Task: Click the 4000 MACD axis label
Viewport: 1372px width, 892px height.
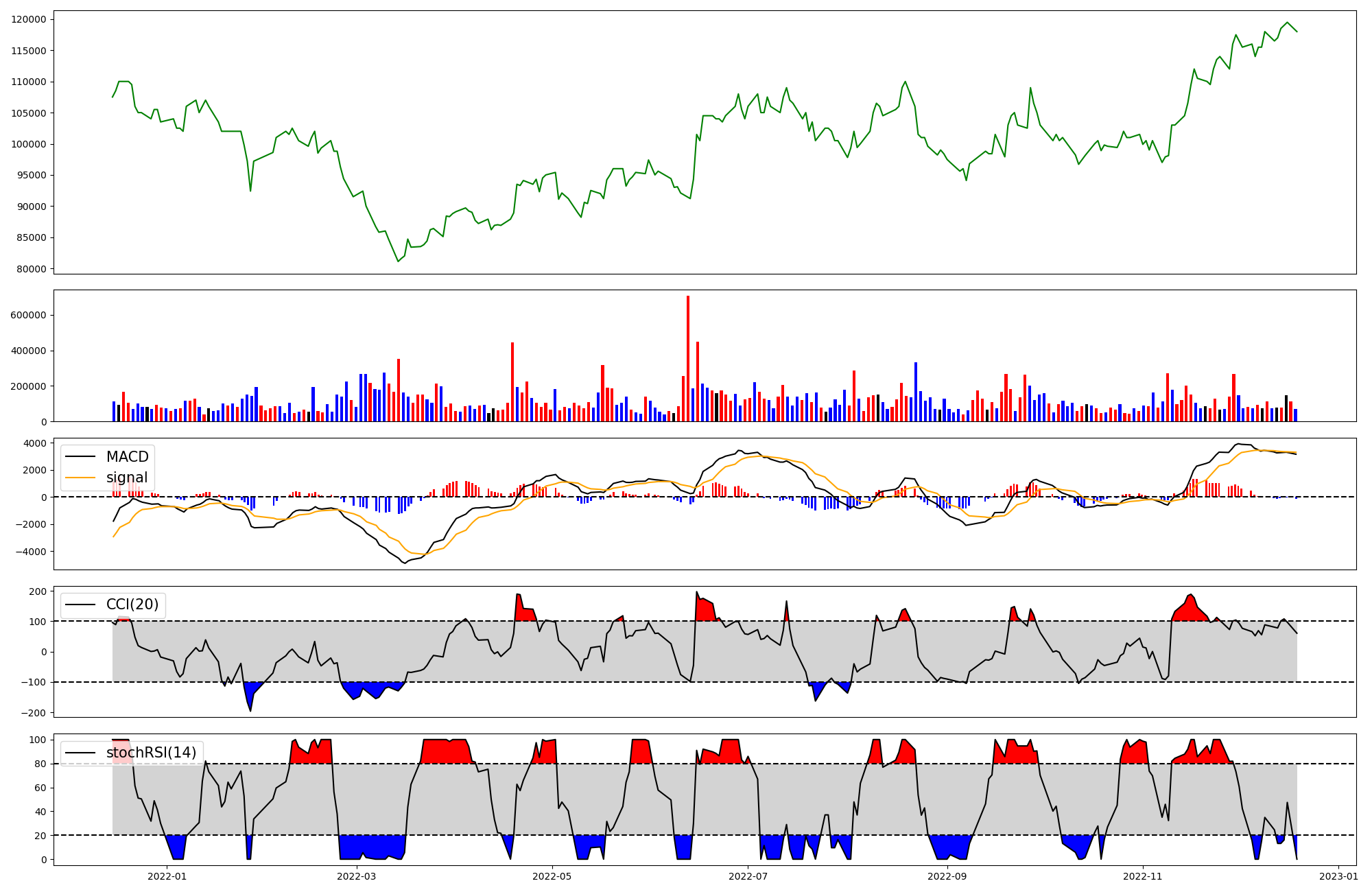Action: coord(35,443)
